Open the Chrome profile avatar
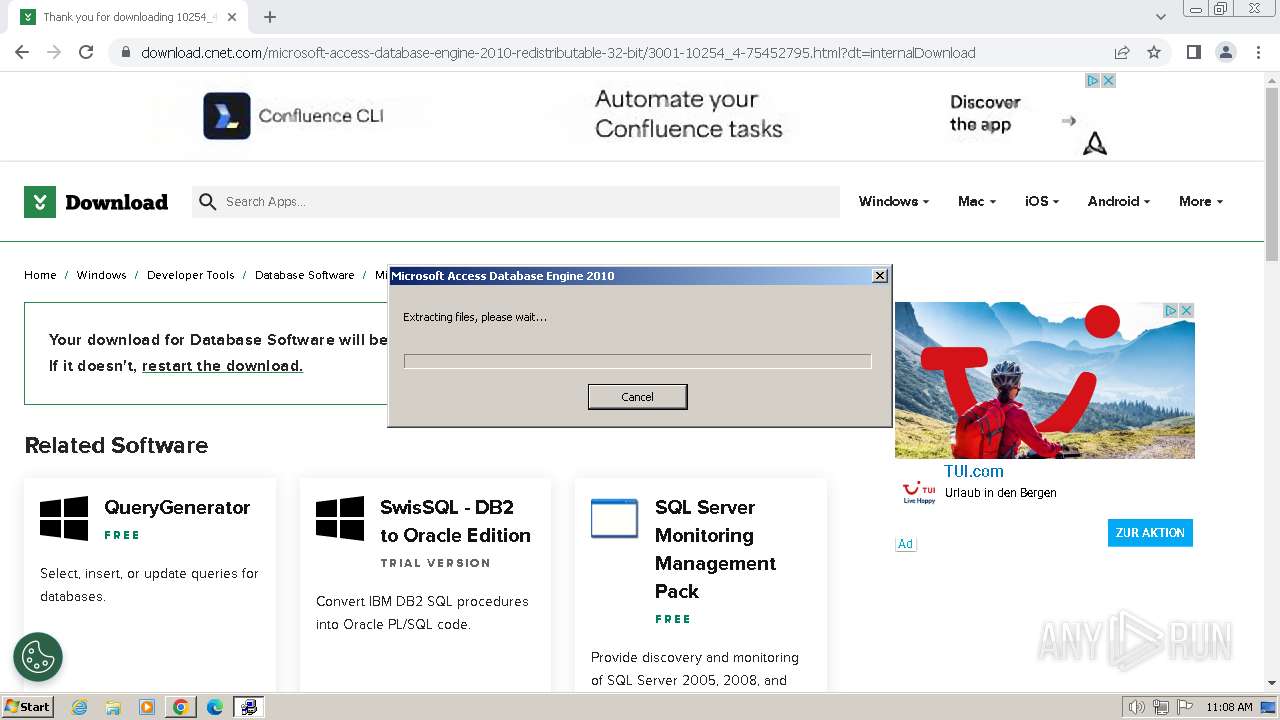The height and width of the screenshot is (720, 1280). 1225,52
